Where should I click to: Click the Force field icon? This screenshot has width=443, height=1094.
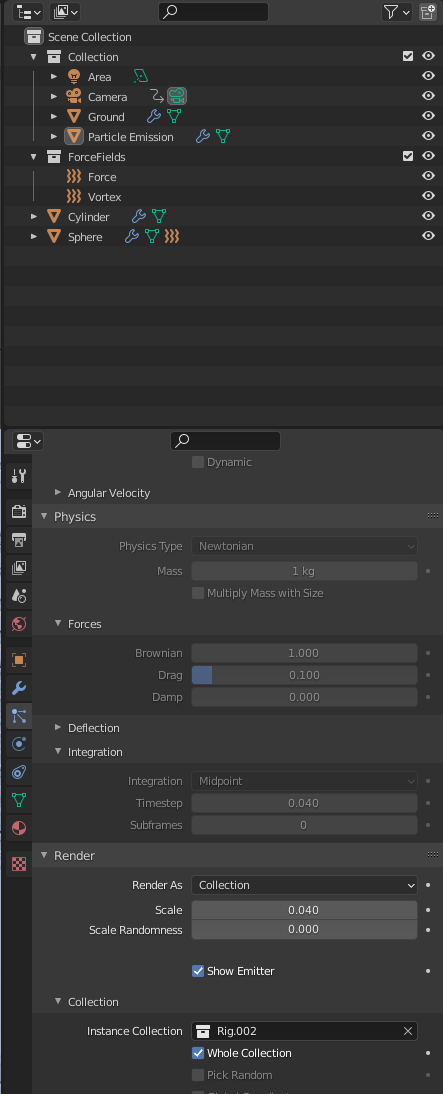[x=74, y=177]
